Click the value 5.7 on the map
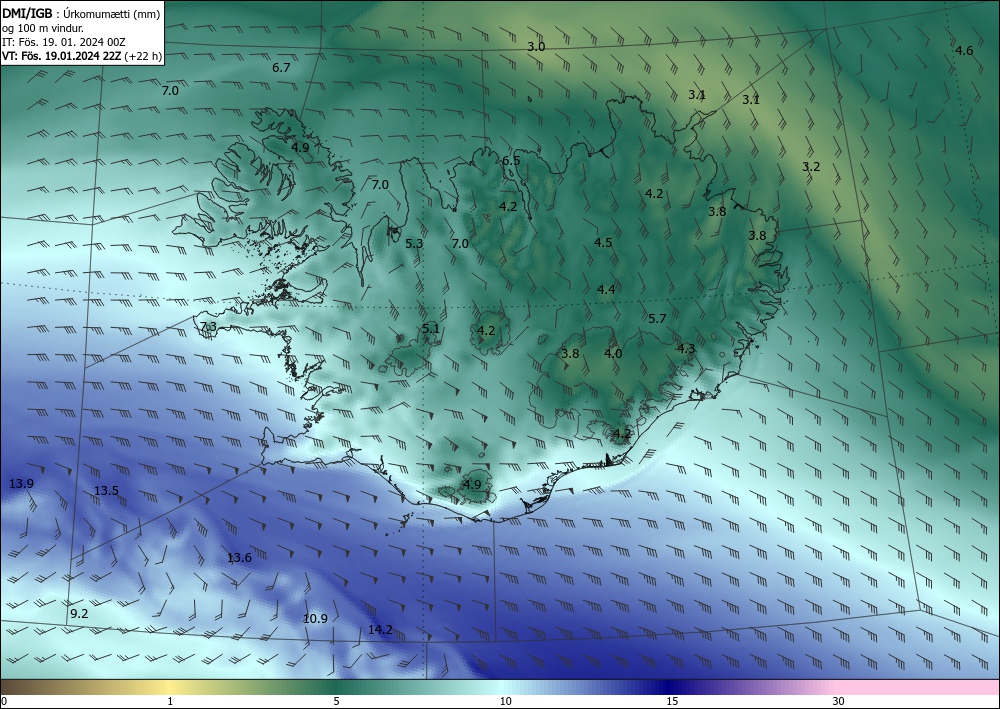Image resolution: width=1000 pixels, height=709 pixels. [x=657, y=319]
